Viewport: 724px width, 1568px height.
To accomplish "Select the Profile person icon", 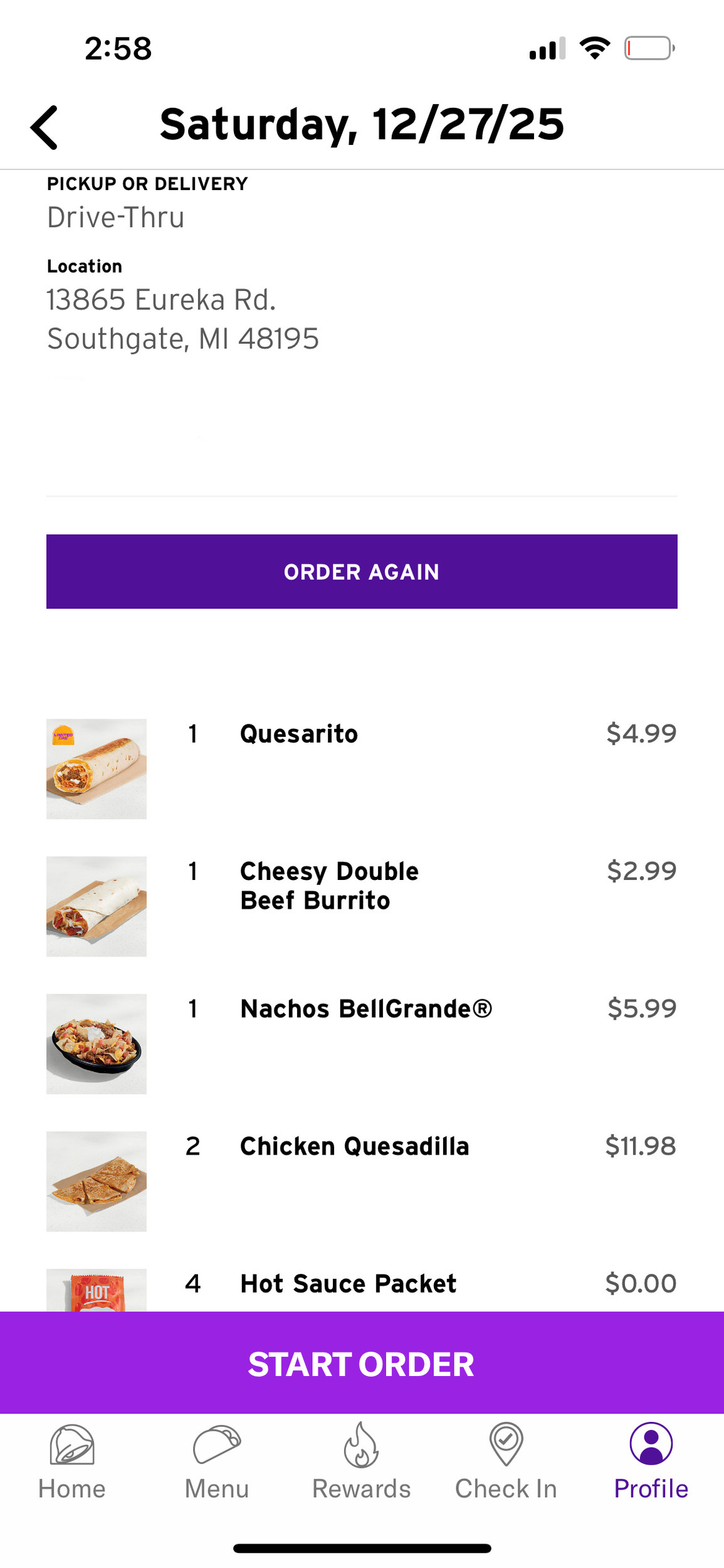I will [651, 1444].
